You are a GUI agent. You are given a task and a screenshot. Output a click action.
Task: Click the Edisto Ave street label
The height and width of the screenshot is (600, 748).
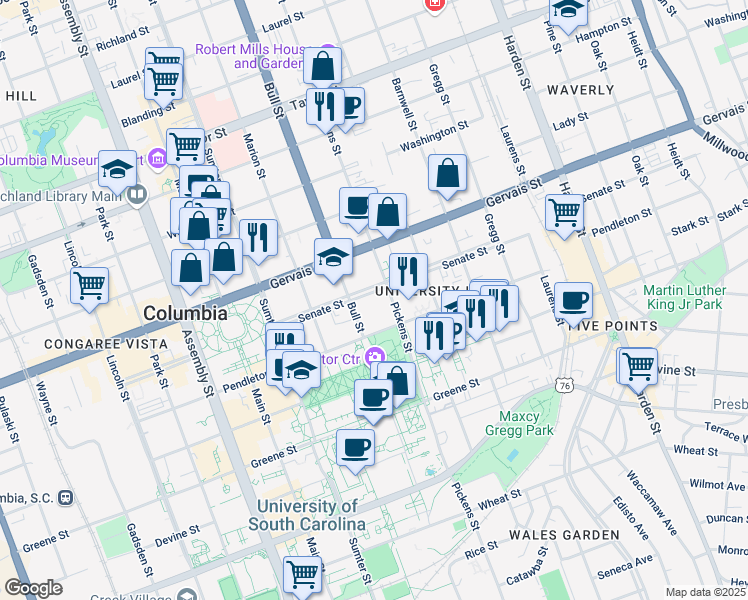pyautogui.click(x=631, y=518)
